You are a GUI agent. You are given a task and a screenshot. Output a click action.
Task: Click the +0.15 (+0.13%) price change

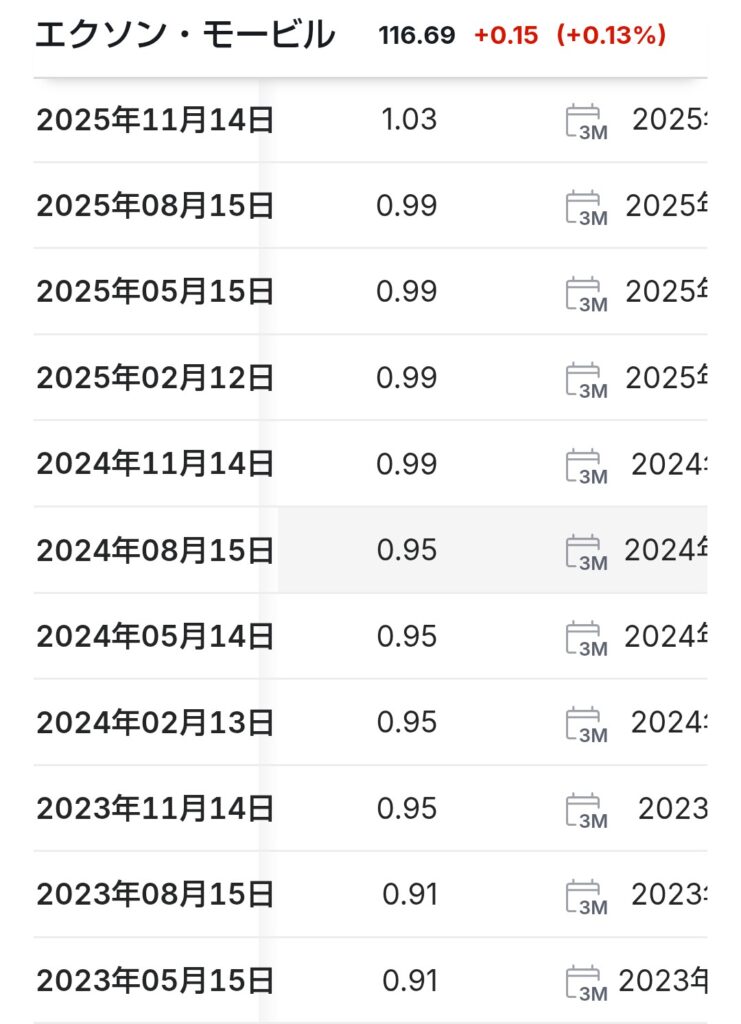tap(570, 36)
